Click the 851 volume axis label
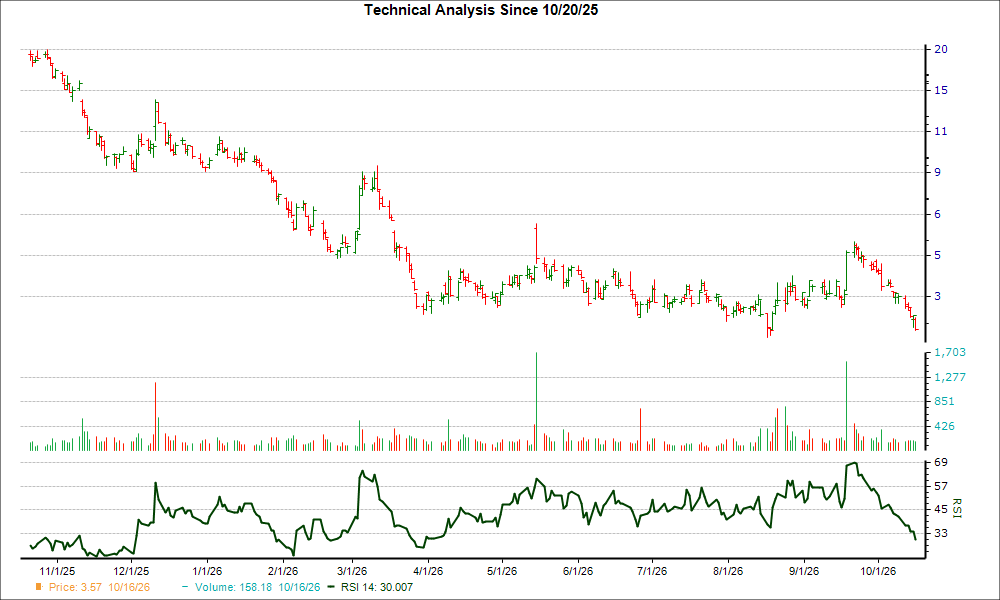1000x600 pixels. pos(945,401)
